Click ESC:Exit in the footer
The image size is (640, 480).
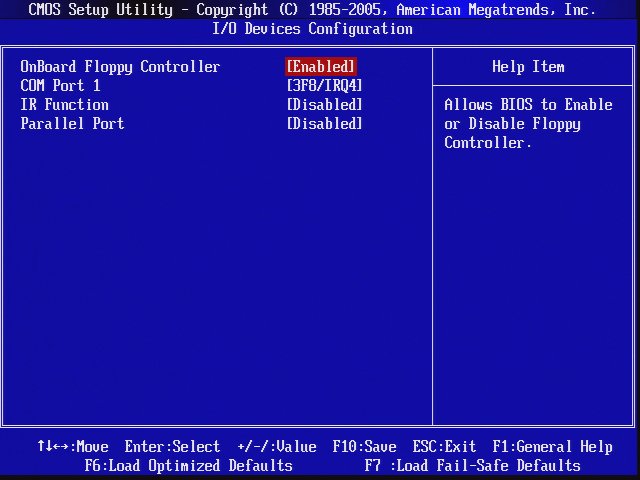click(x=444, y=447)
